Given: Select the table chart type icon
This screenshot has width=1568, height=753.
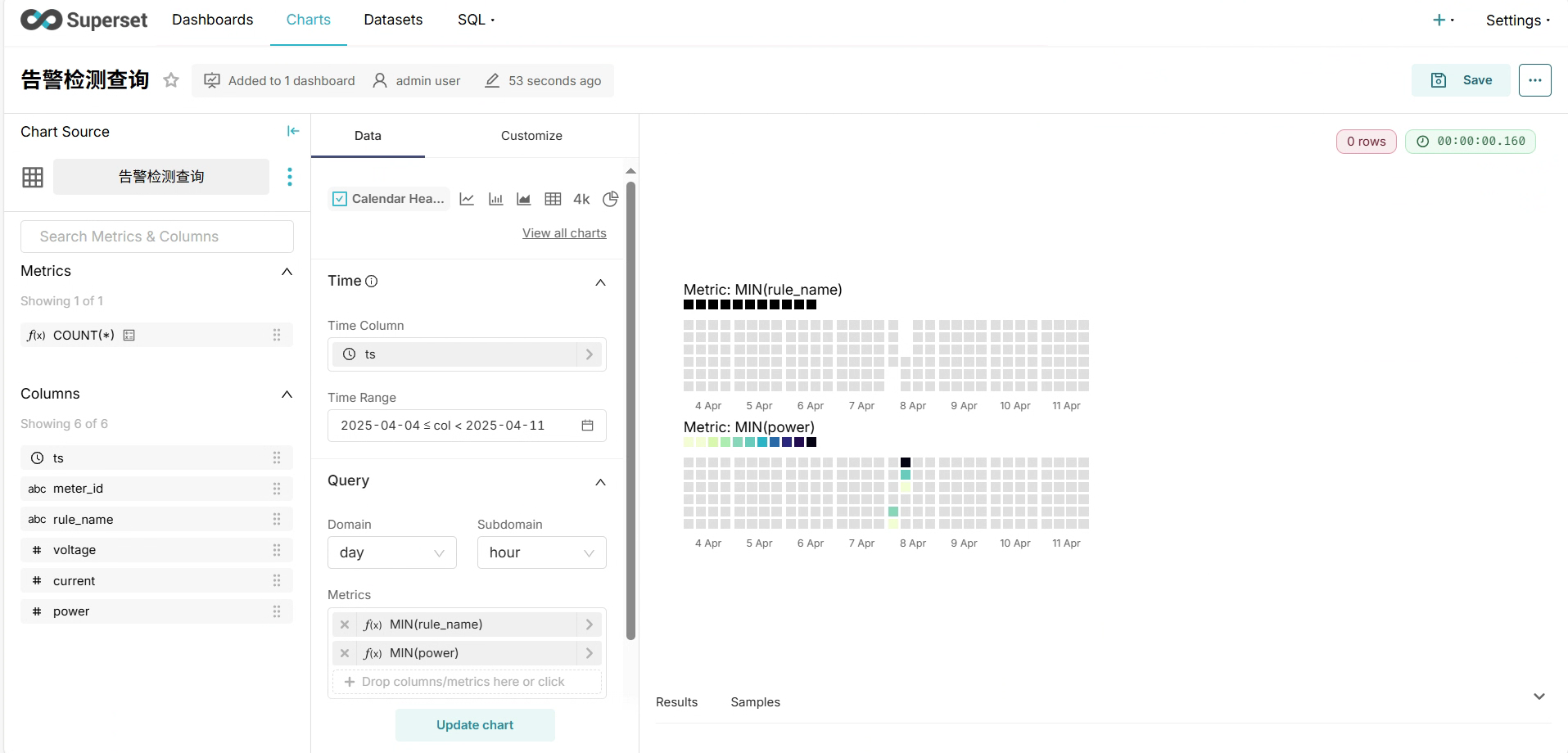Looking at the screenshot, I should [x=553, y=199].
